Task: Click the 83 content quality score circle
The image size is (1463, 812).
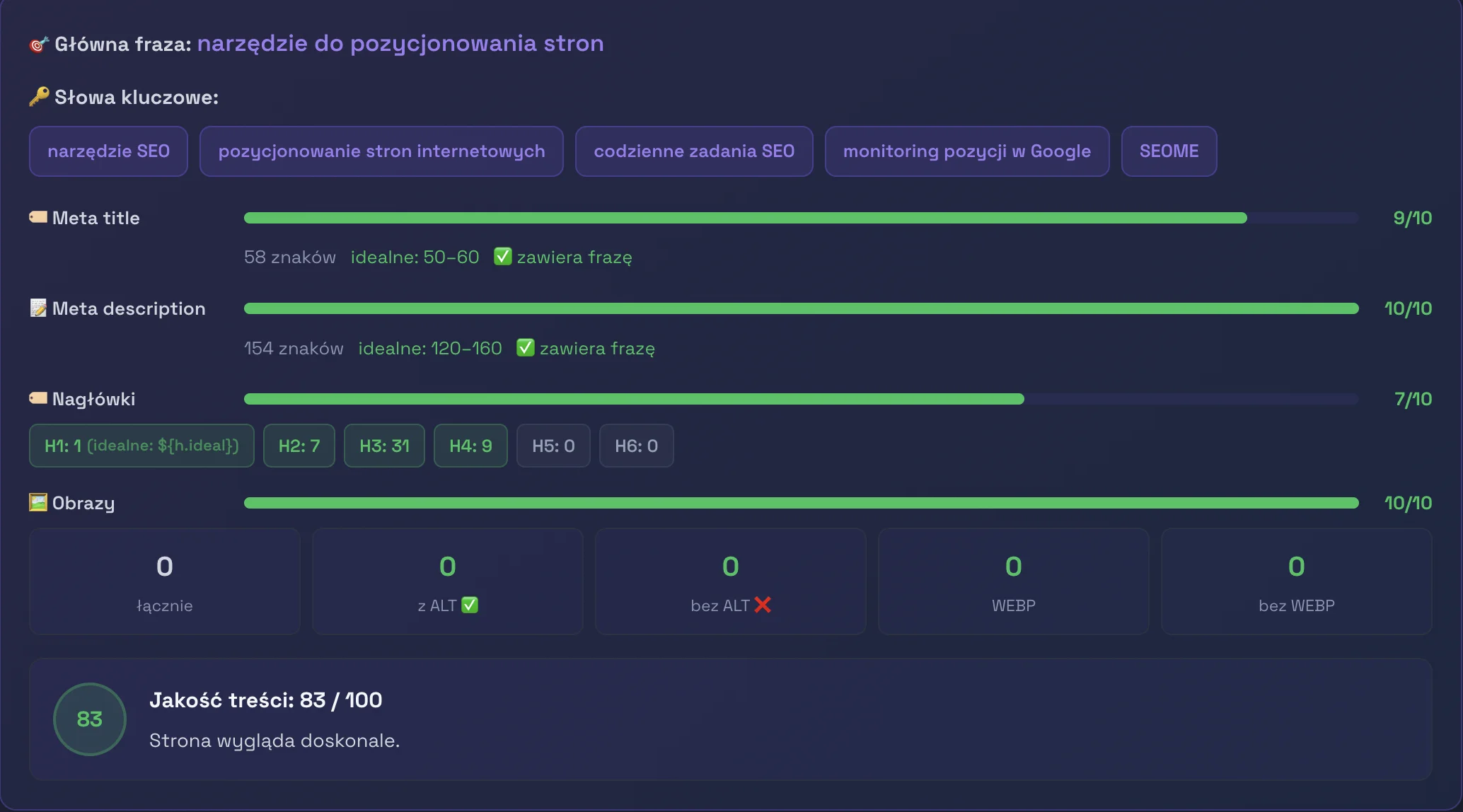Action: 89,719
